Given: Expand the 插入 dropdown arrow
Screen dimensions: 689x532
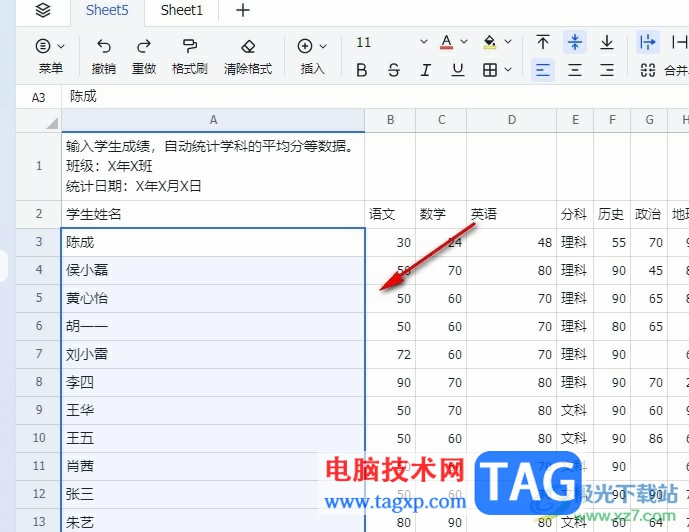Looking at the screenshot, I should click(x=323, y=46).
